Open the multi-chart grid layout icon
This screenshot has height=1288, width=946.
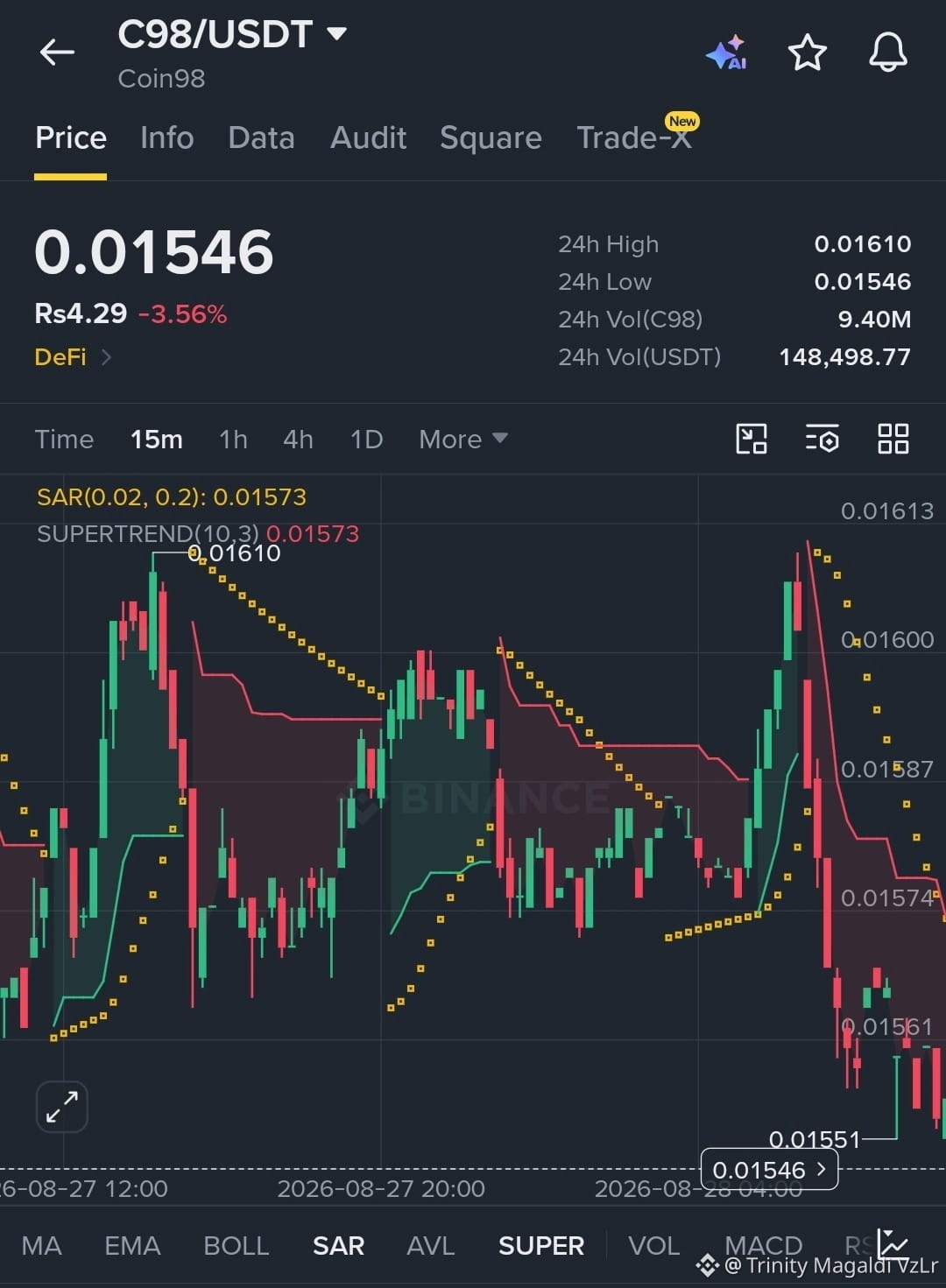click(x=893, y=439)
